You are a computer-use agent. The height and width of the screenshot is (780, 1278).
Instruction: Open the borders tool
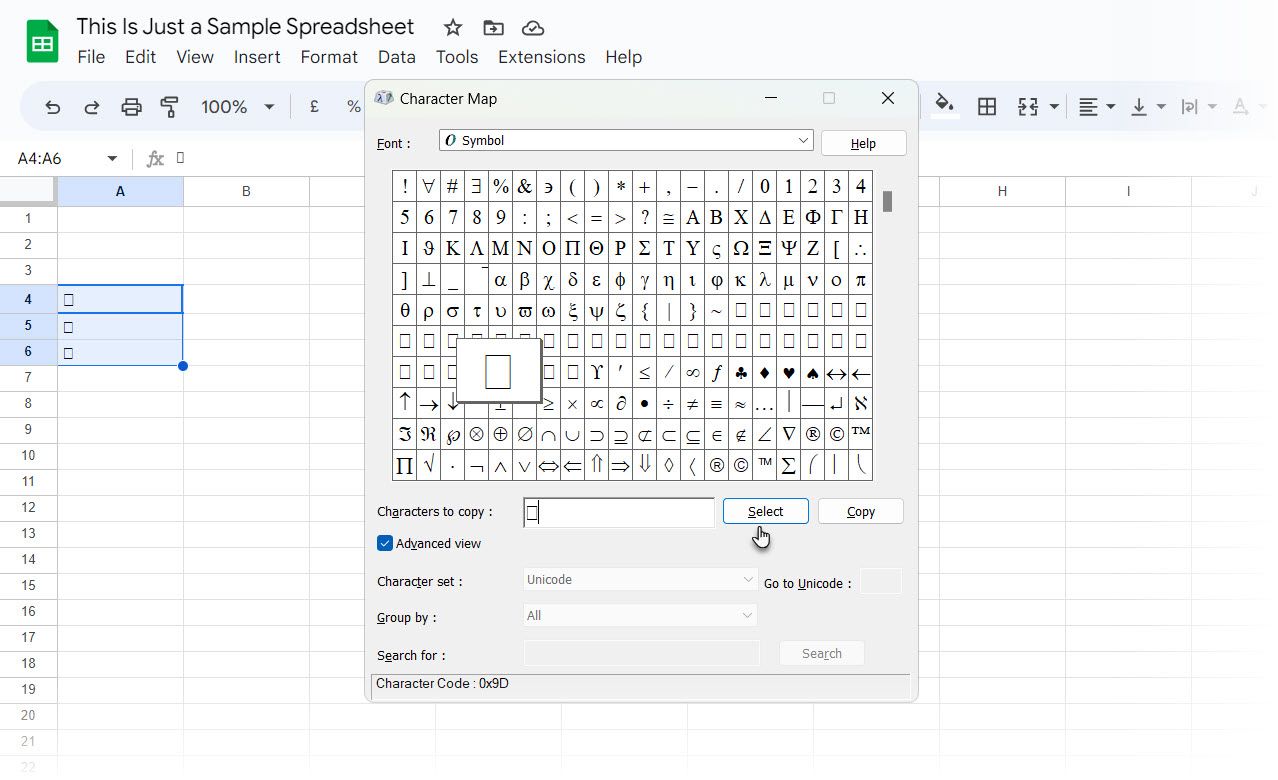(x=987, y=105)
